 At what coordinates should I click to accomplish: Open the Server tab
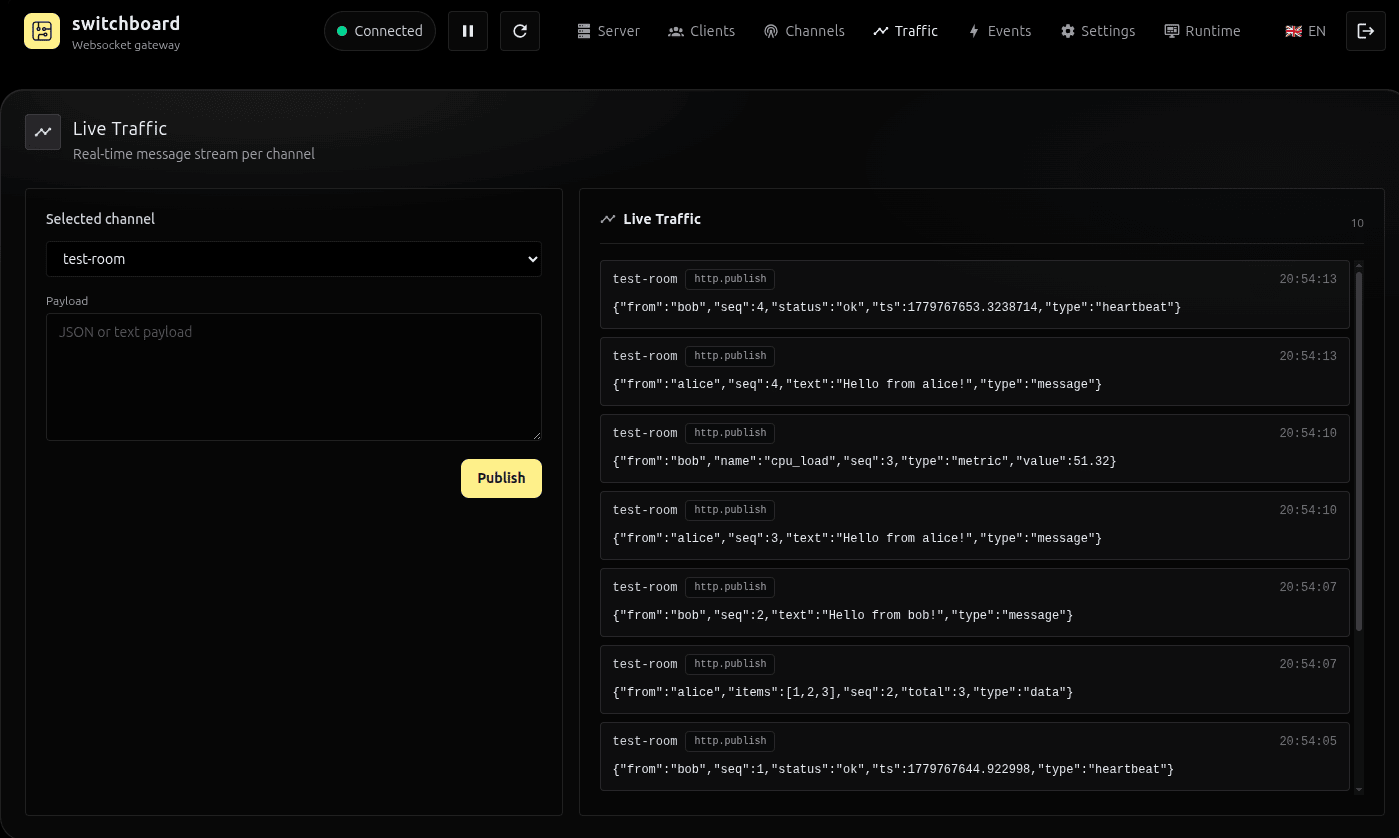608,31
